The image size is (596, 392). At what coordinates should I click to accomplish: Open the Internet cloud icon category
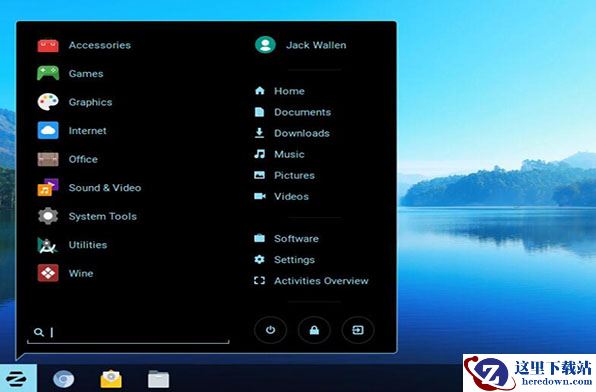(48, 130)
